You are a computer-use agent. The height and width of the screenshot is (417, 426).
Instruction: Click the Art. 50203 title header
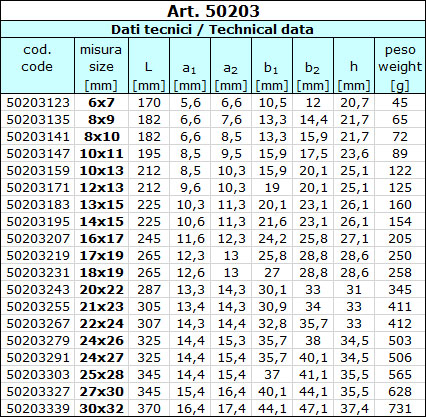[213, 11]
